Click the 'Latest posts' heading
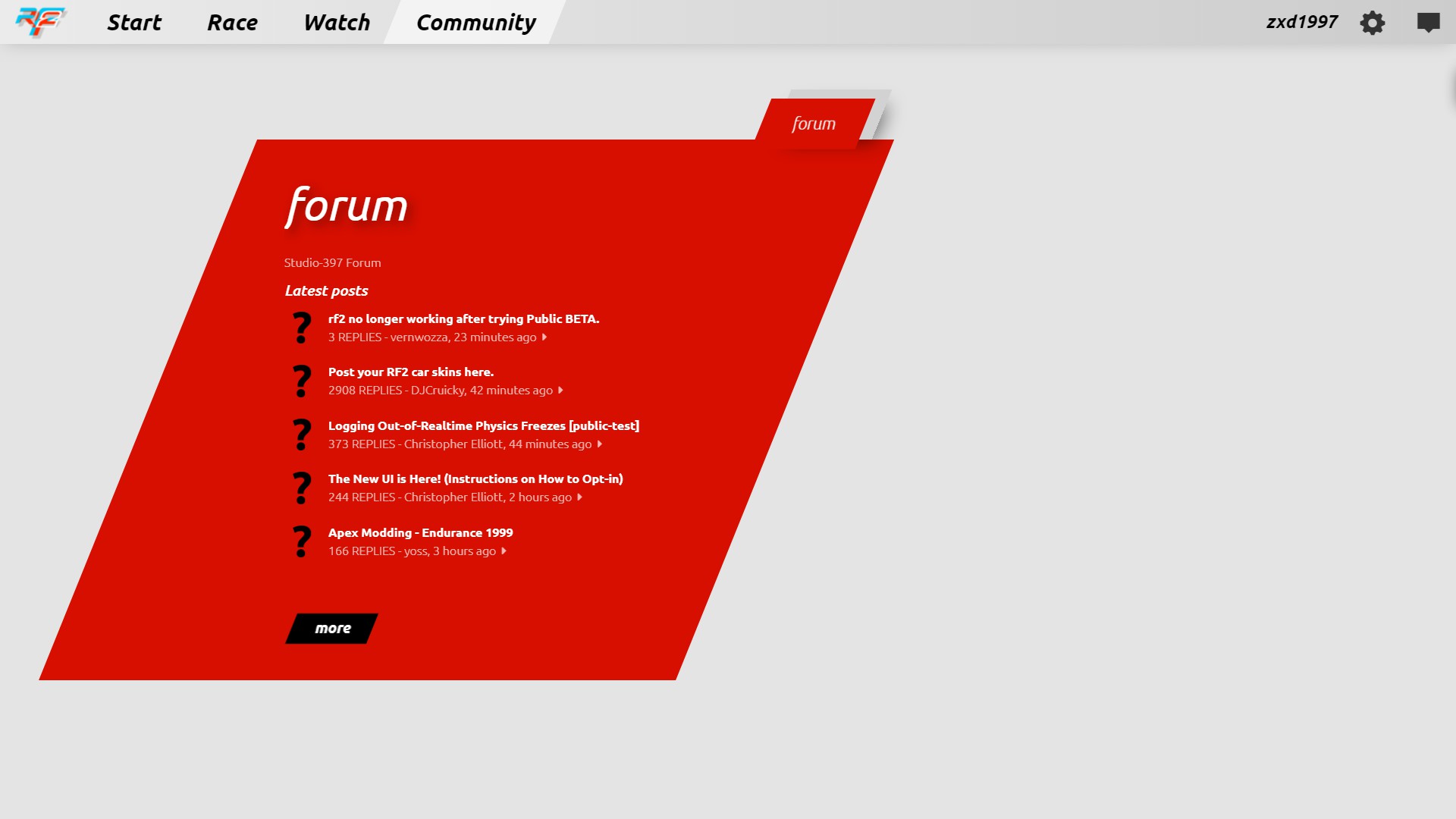Screen dimensions: 1456x819 [x=327, y=291]
